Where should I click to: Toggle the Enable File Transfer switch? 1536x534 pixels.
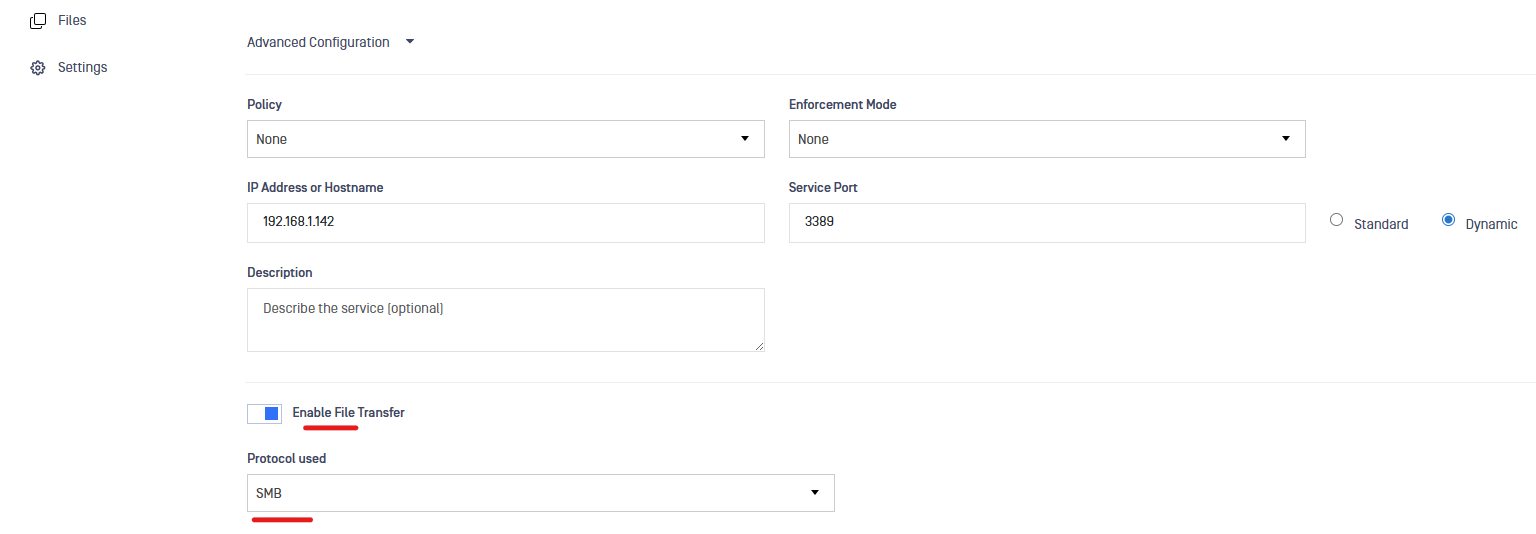pyautogui.click(x=265, y=414)
